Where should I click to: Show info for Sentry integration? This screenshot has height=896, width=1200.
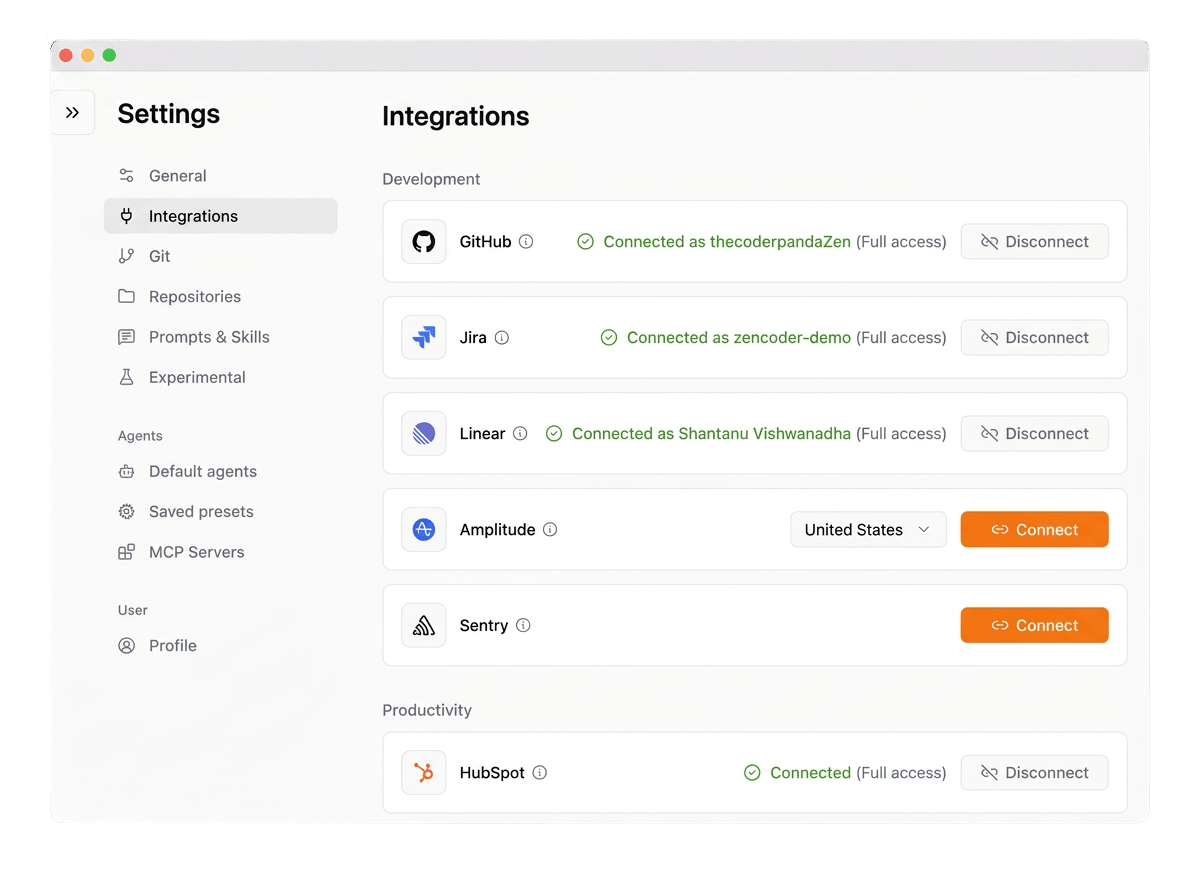tap(523, 626)
